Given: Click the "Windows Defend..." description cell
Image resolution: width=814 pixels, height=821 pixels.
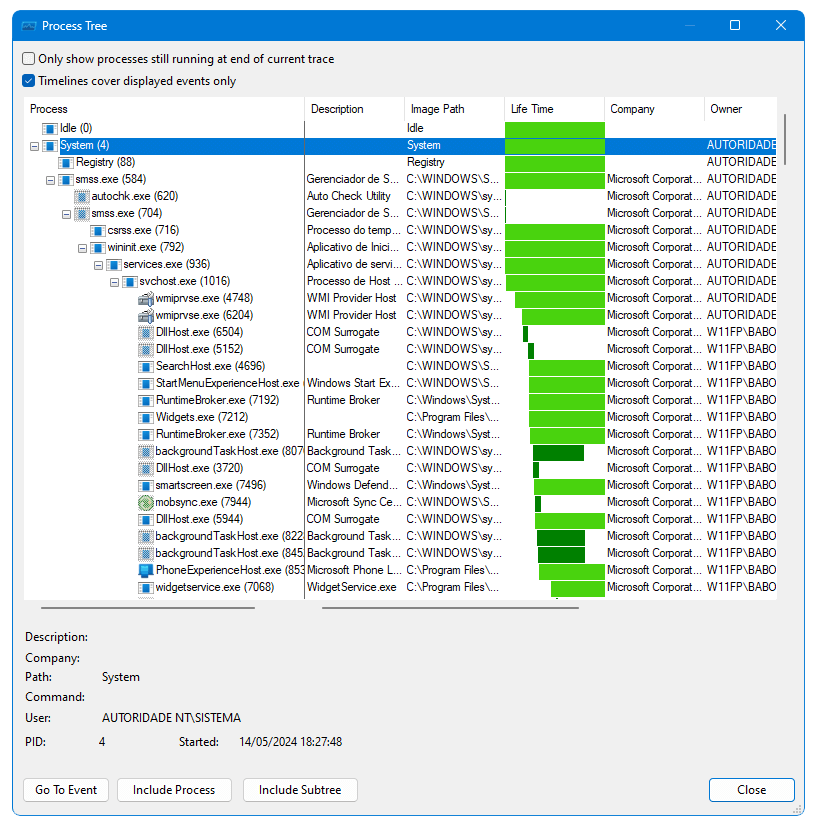Looking at the screenshot, I should [352, 485].
